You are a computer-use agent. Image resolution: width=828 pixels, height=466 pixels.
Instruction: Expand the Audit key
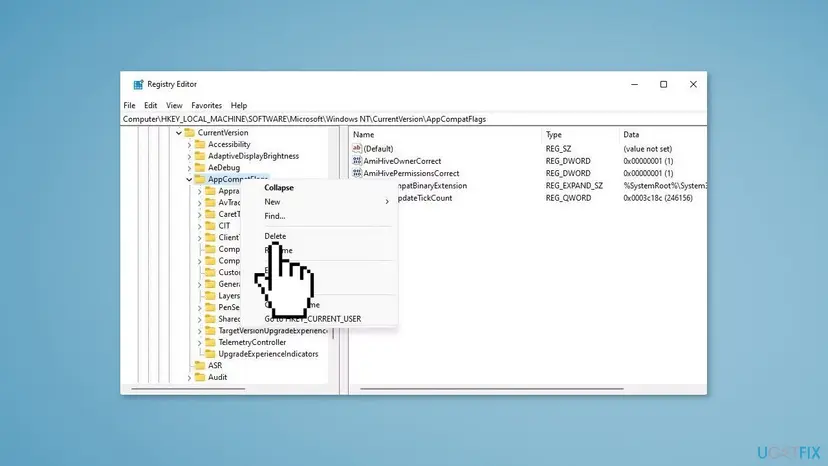(x=189, y=378)
